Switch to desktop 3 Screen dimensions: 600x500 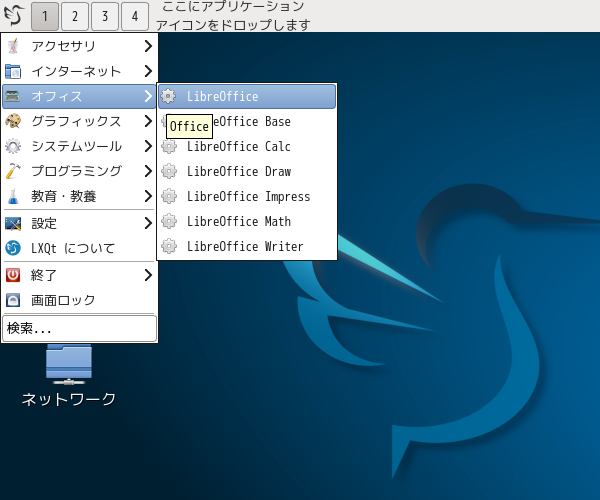click(105, 16)
